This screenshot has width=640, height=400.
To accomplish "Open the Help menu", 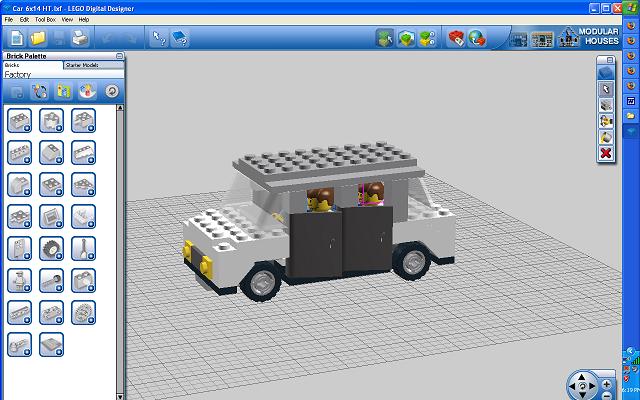I will coord(84,20).
